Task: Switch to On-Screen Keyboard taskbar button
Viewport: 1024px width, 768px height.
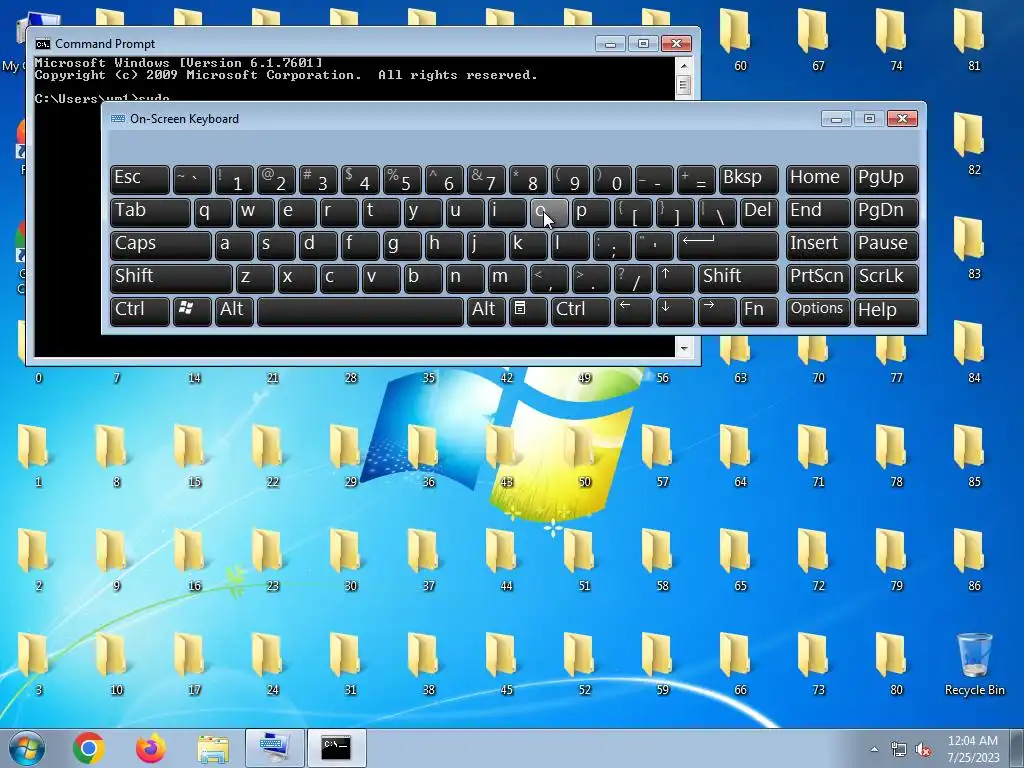Action: [274, 748]
